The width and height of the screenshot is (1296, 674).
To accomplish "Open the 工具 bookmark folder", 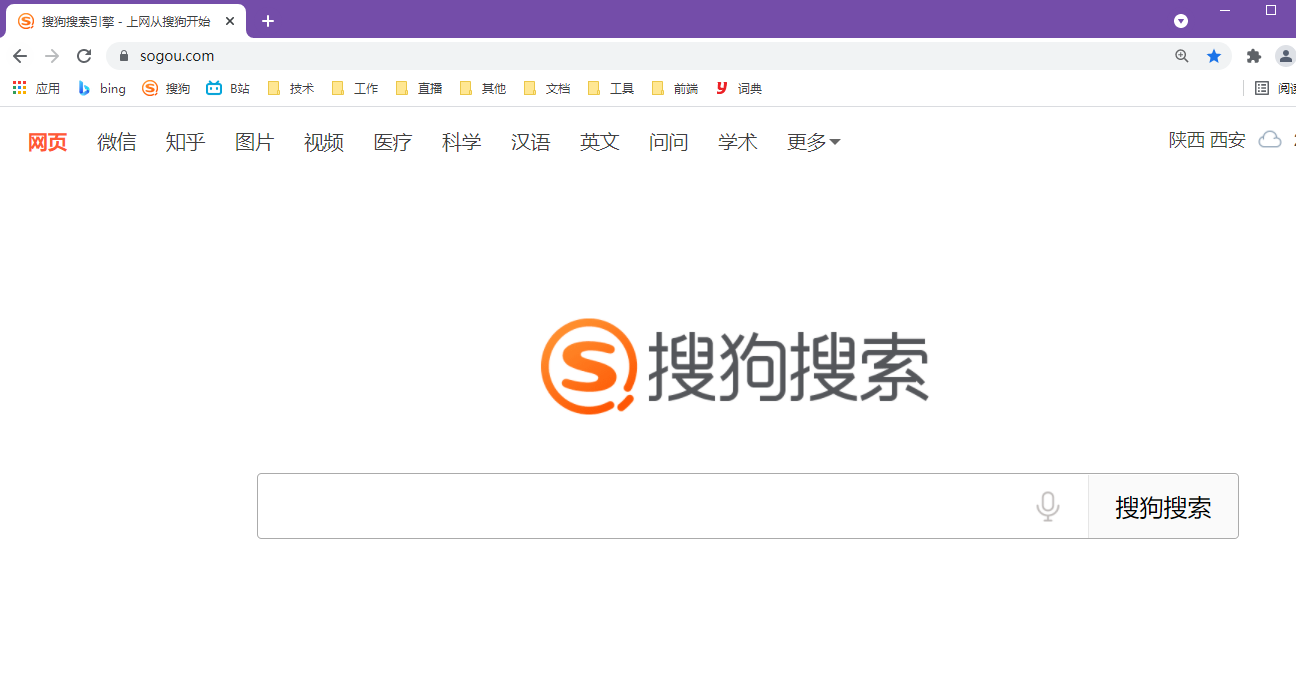I will click(611, 88).
